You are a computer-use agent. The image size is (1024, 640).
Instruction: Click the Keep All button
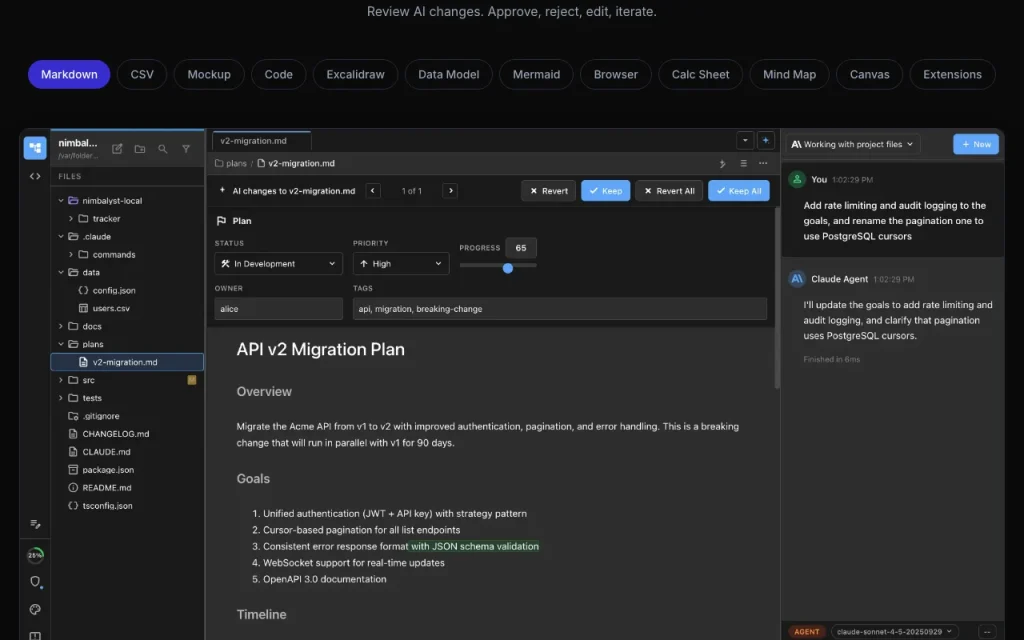739,191
